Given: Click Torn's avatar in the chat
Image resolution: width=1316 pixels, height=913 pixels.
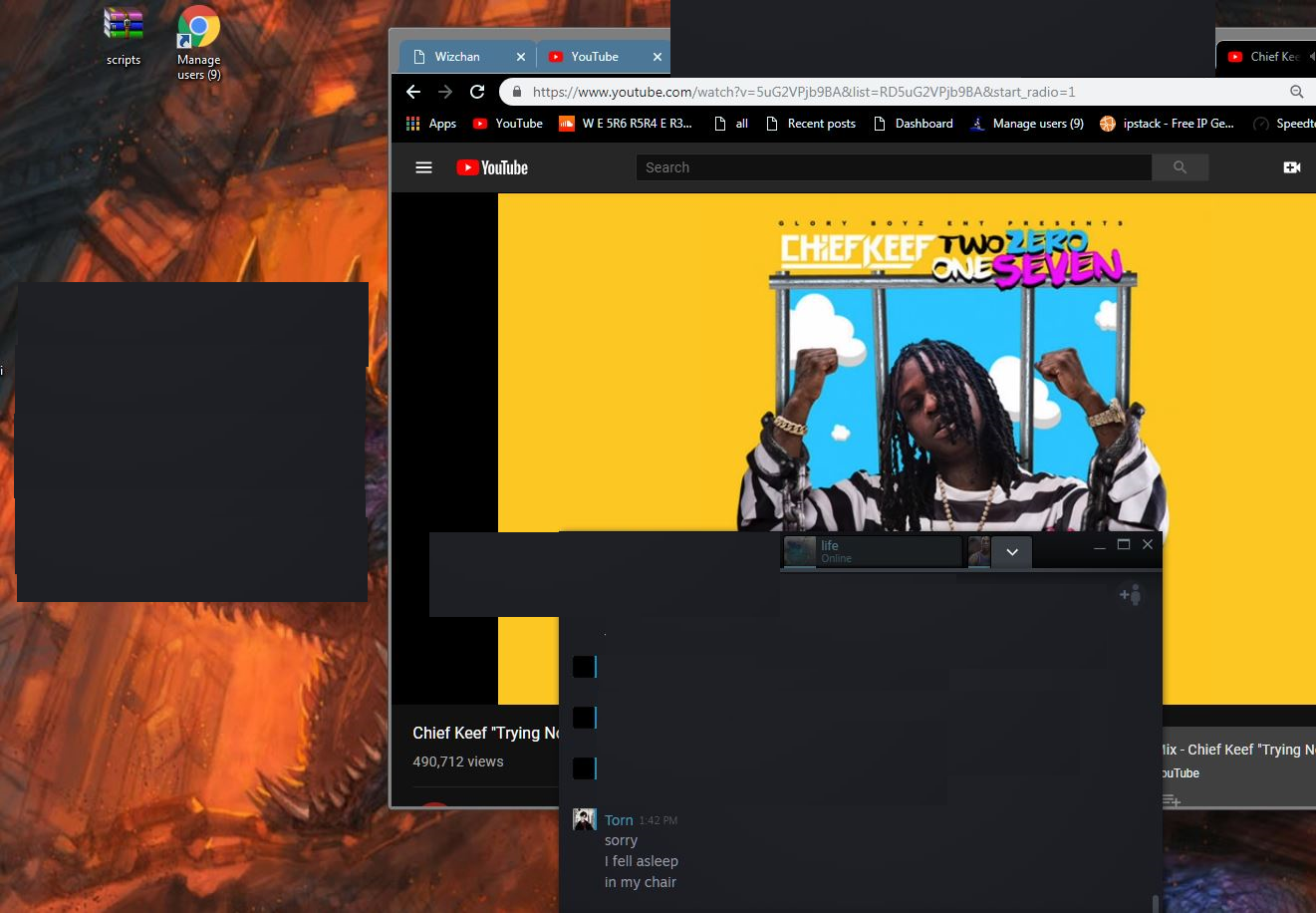Looking at the screenshot, I should [585, 819].
